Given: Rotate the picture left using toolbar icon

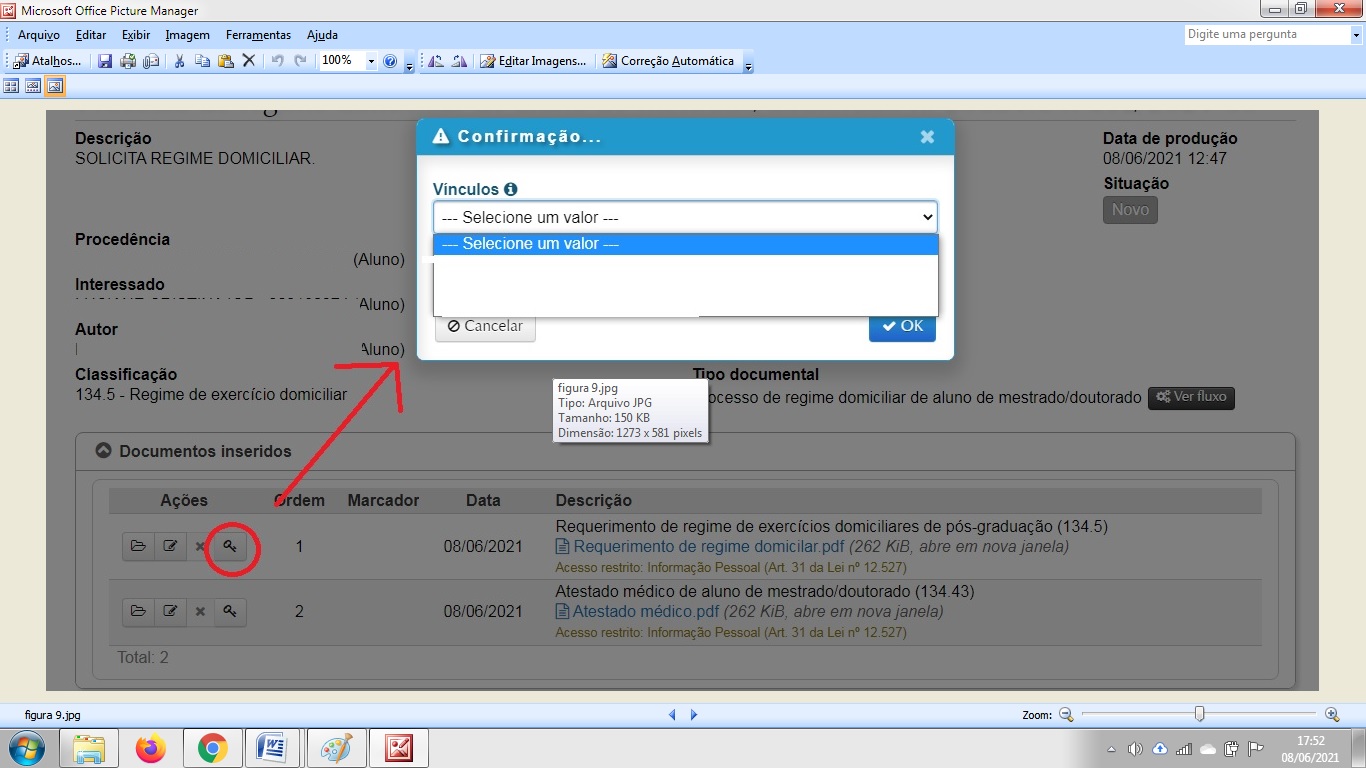Looking at the screenshot, I should point(436,61).
